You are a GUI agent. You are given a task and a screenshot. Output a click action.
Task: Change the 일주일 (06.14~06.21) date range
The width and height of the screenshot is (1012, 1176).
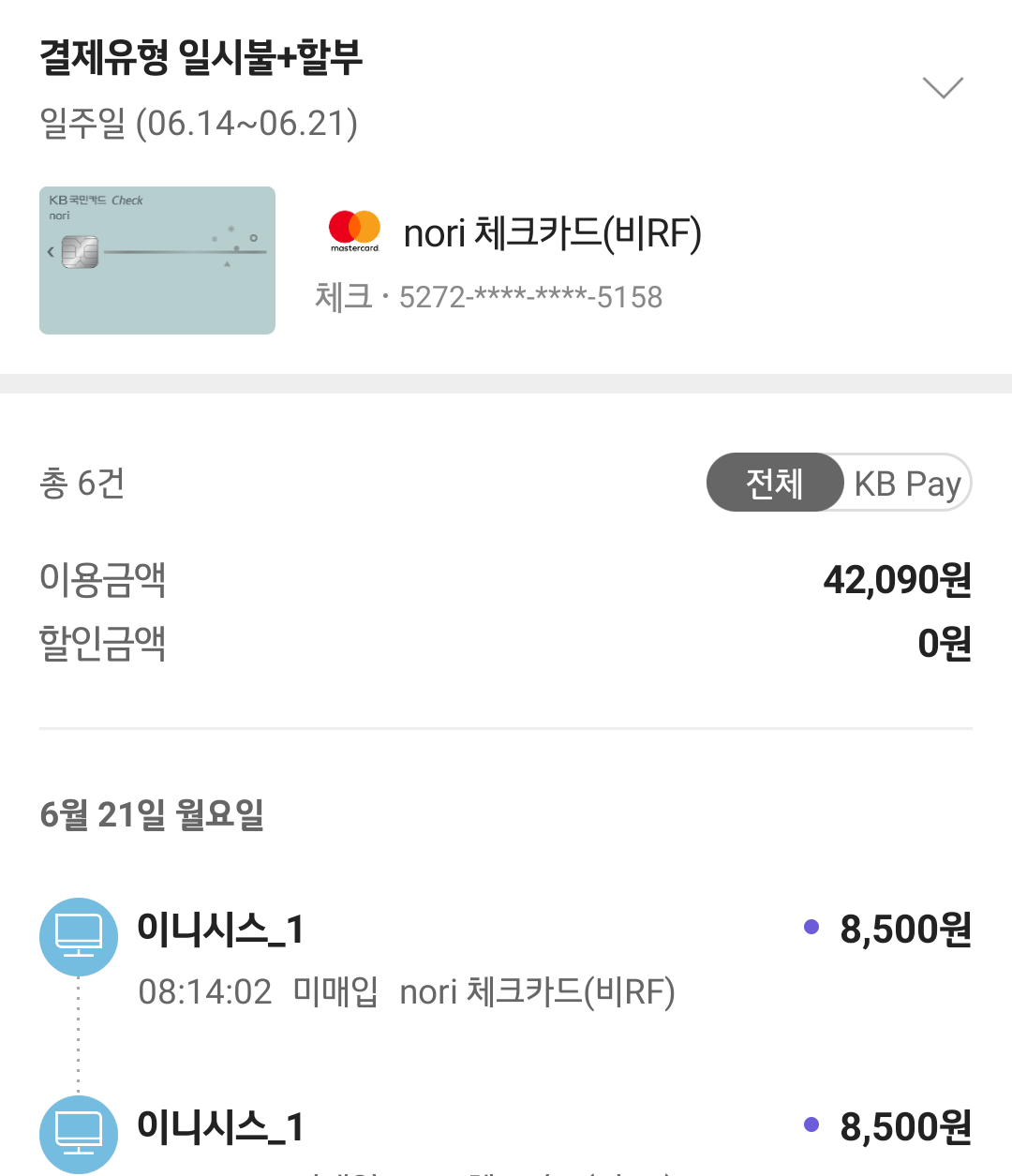[x=199, y=124]
